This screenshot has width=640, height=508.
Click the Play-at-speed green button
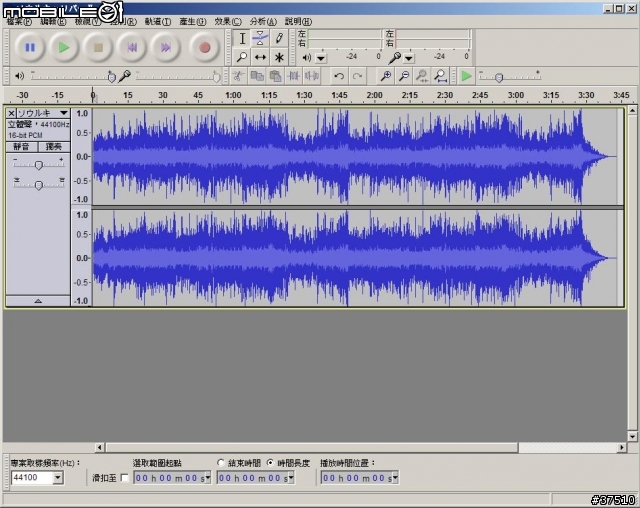coord(466,76)
